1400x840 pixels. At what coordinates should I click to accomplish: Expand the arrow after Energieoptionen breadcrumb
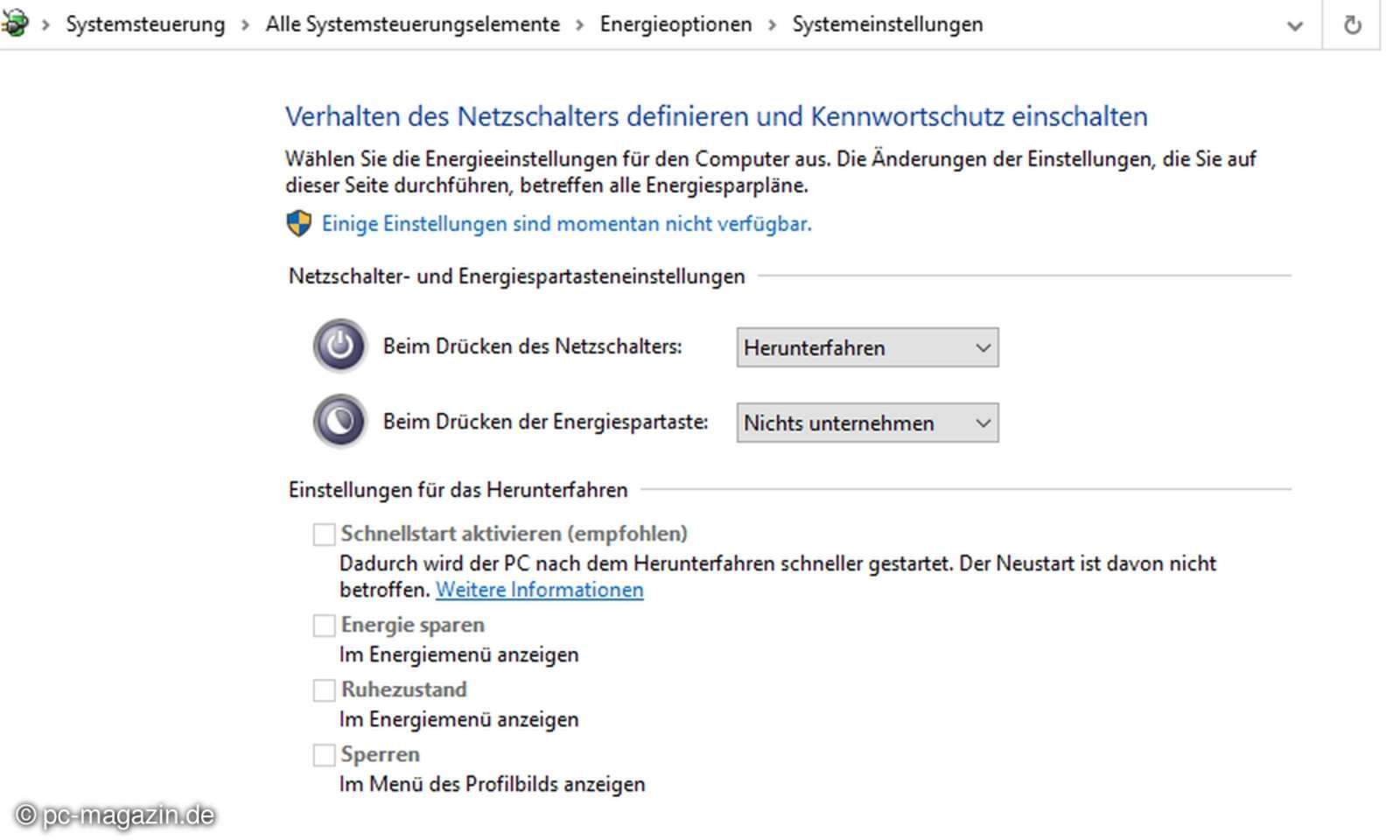(x=772, y=25)
